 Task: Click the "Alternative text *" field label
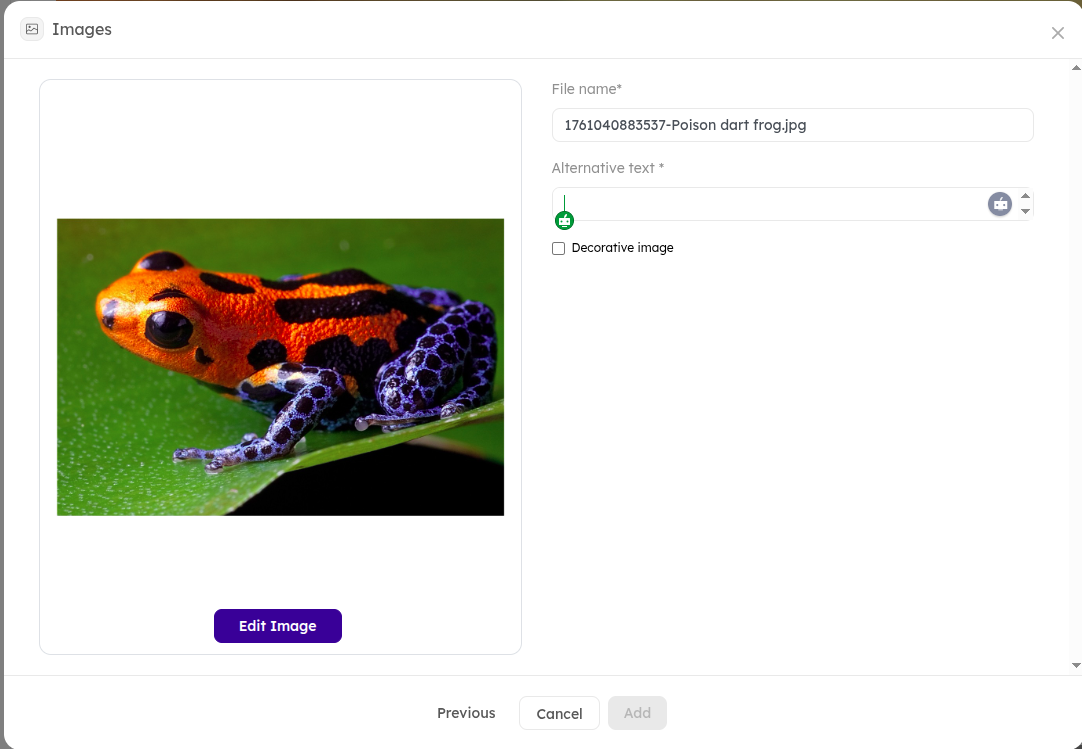click(x=608, y=168)
